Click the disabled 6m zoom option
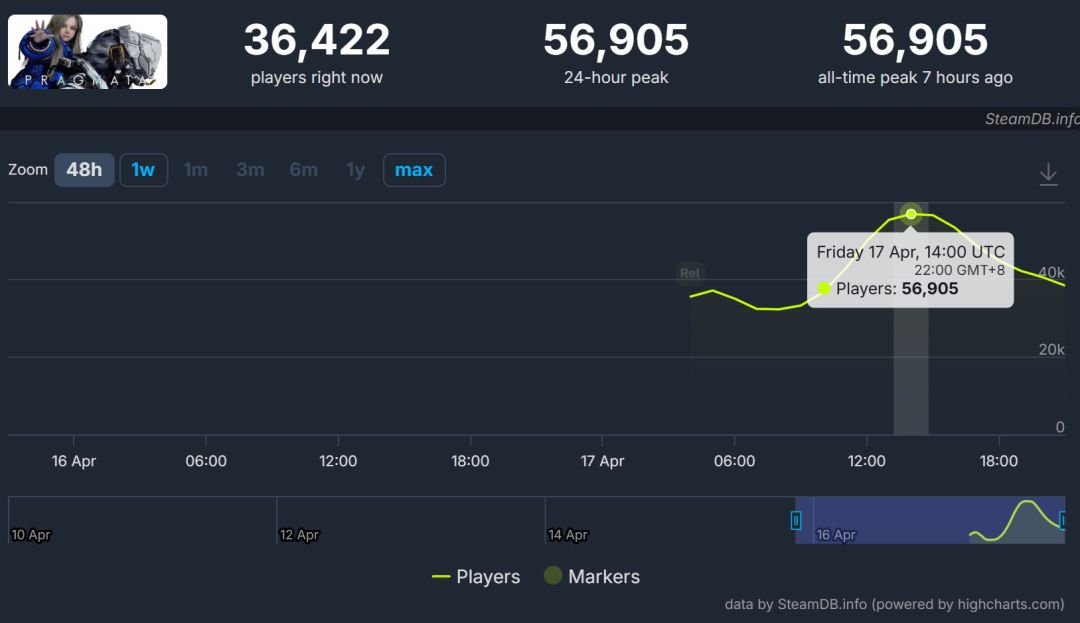The height and width of the screenshot is (623, 1080). tap(304, 170)
